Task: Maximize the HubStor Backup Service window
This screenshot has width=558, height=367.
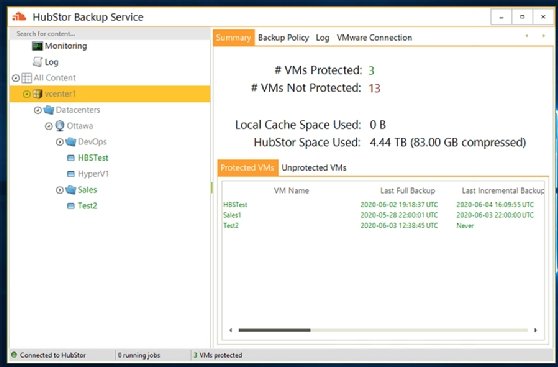Action: [522, 17]
